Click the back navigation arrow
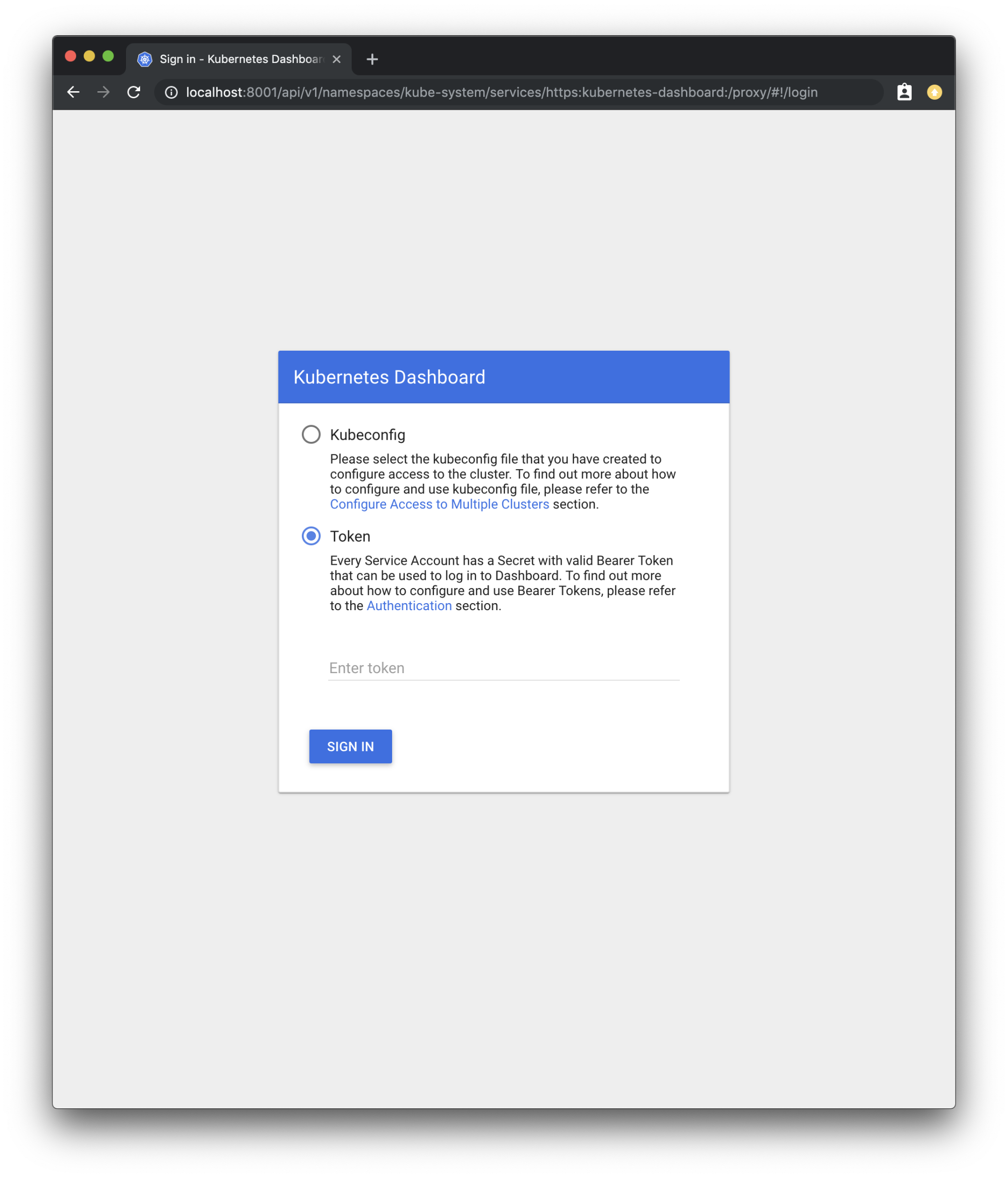1008x1178 pixels. (x=73, y=92)
